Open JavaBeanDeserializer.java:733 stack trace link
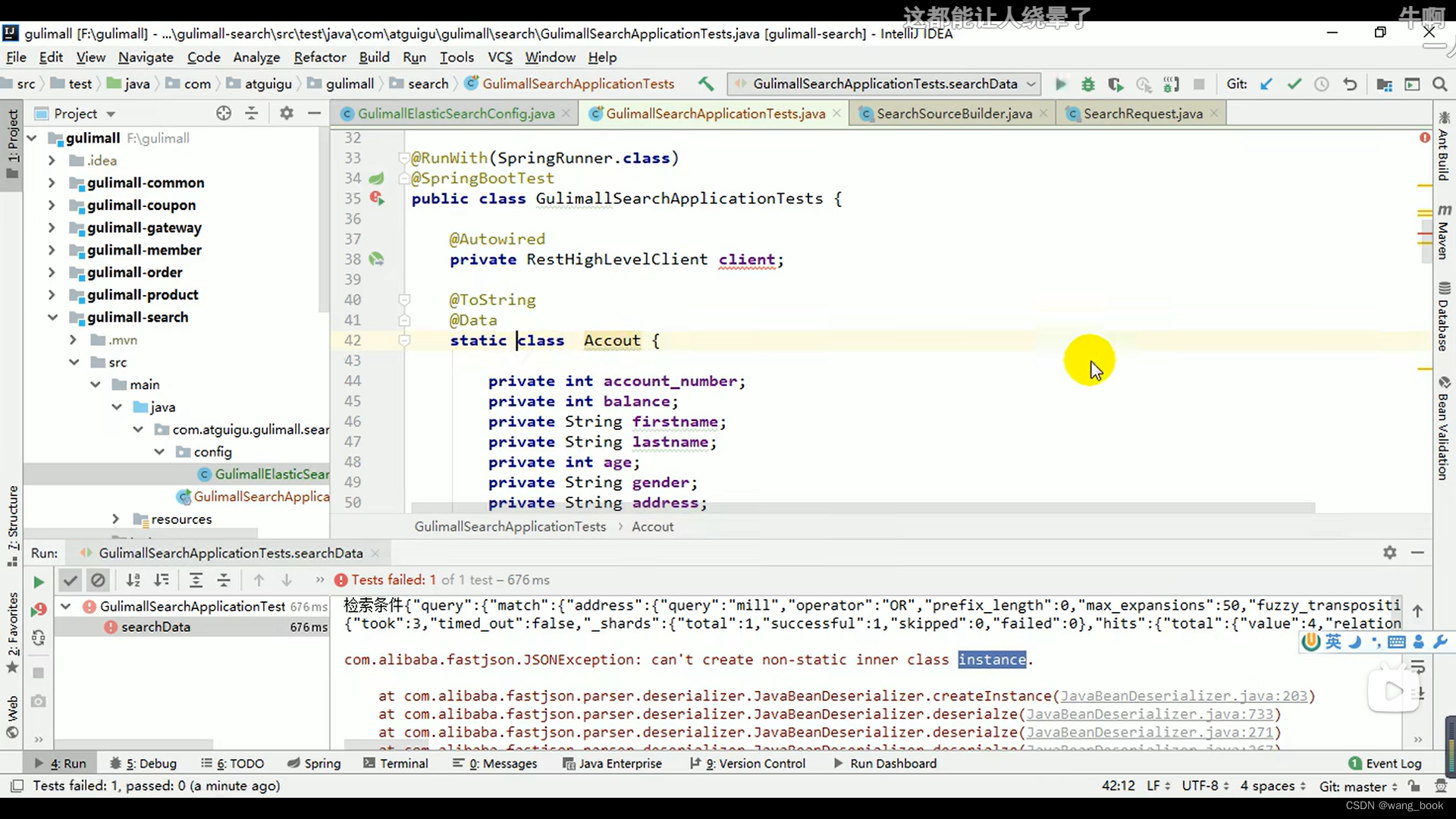This screenshot has height=819, width=1456. (1150, 714)
